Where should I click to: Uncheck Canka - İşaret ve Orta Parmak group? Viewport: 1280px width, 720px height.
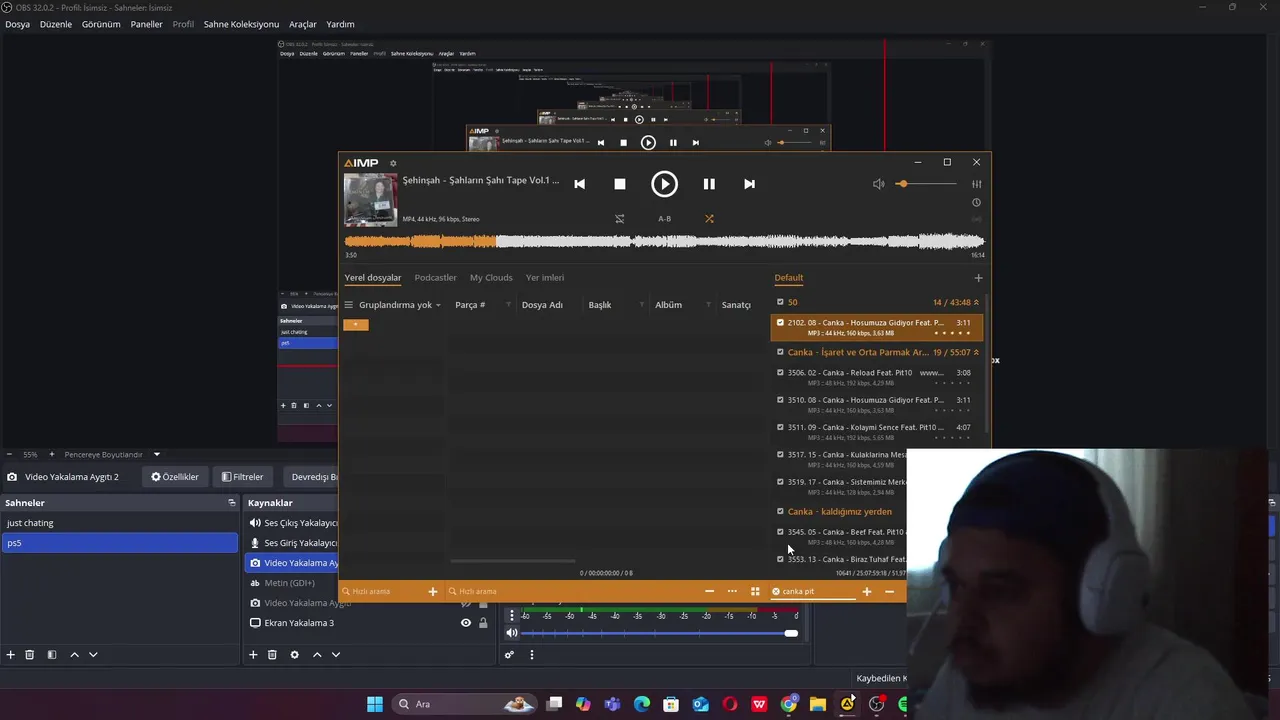tap(780, 352)
